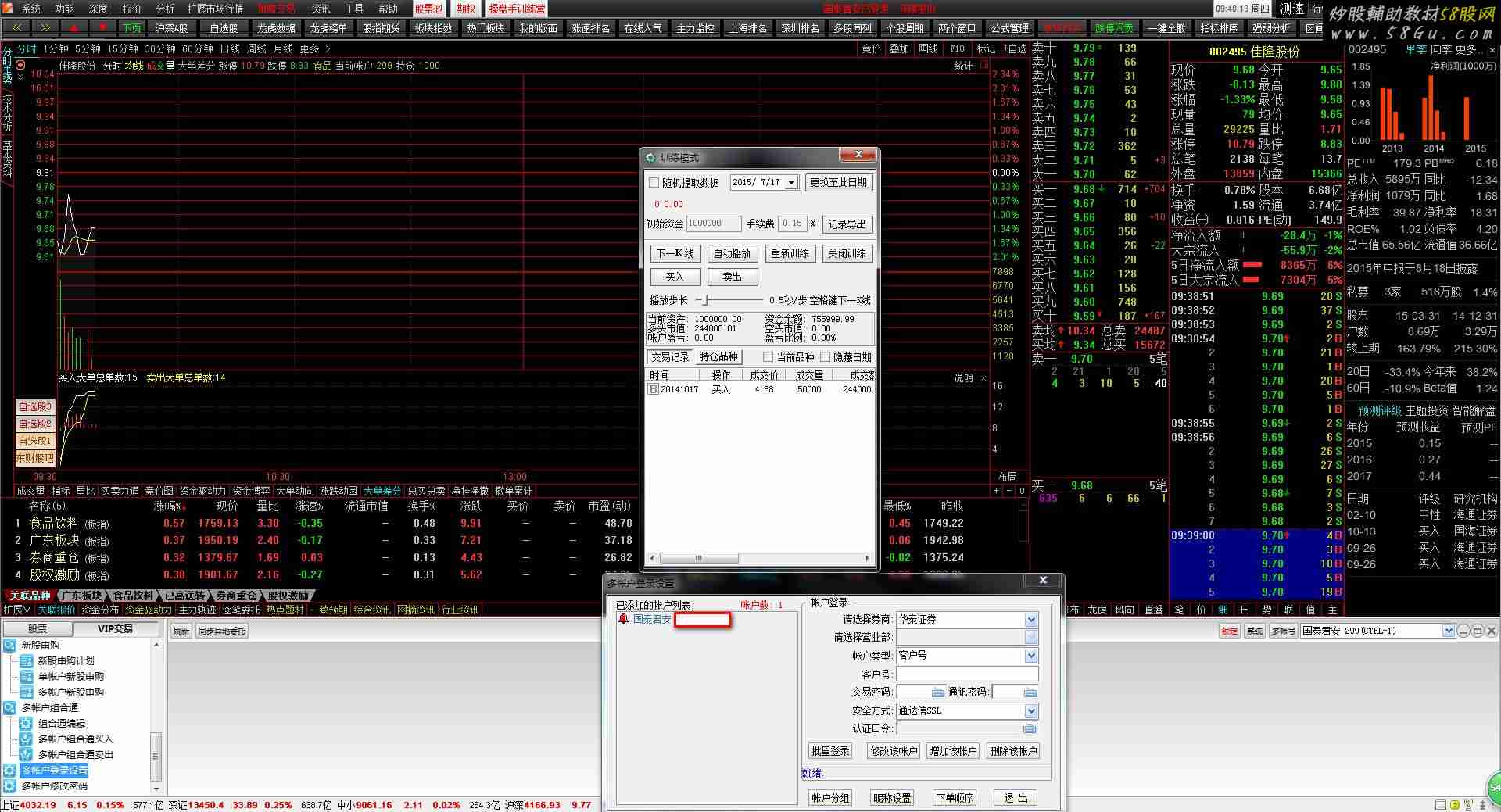
Task: Expand the 更多 timeframe chevron
Action: pyautogui.click(x=328, y=48)
